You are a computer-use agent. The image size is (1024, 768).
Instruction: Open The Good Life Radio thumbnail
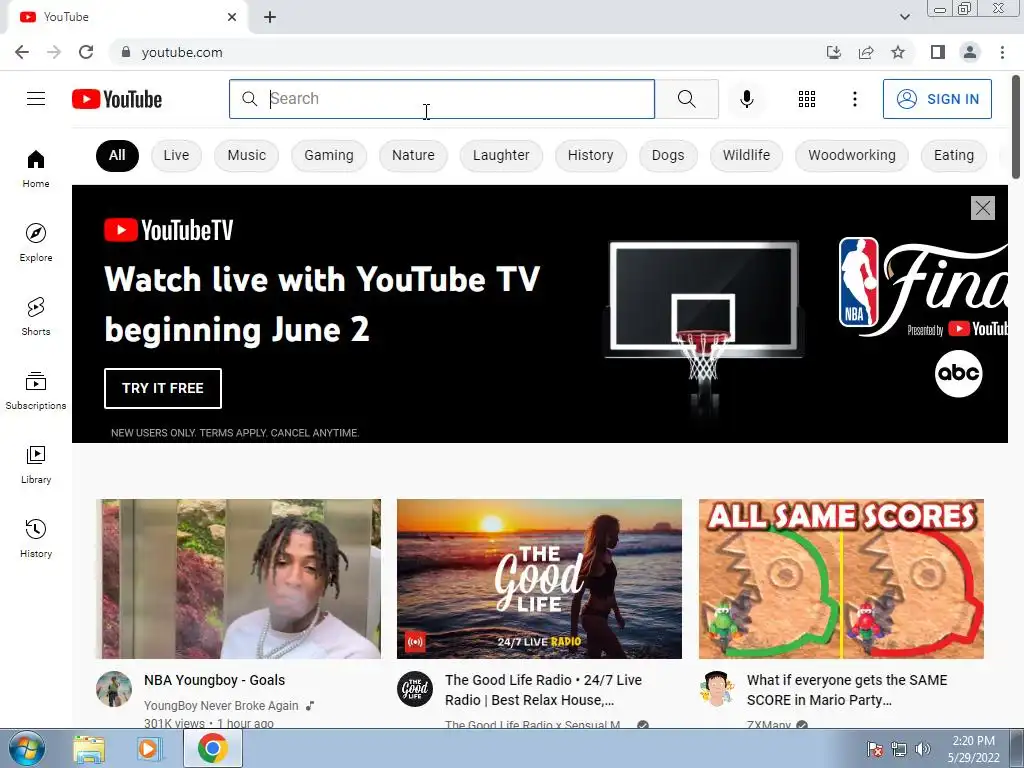pos(539,579)
